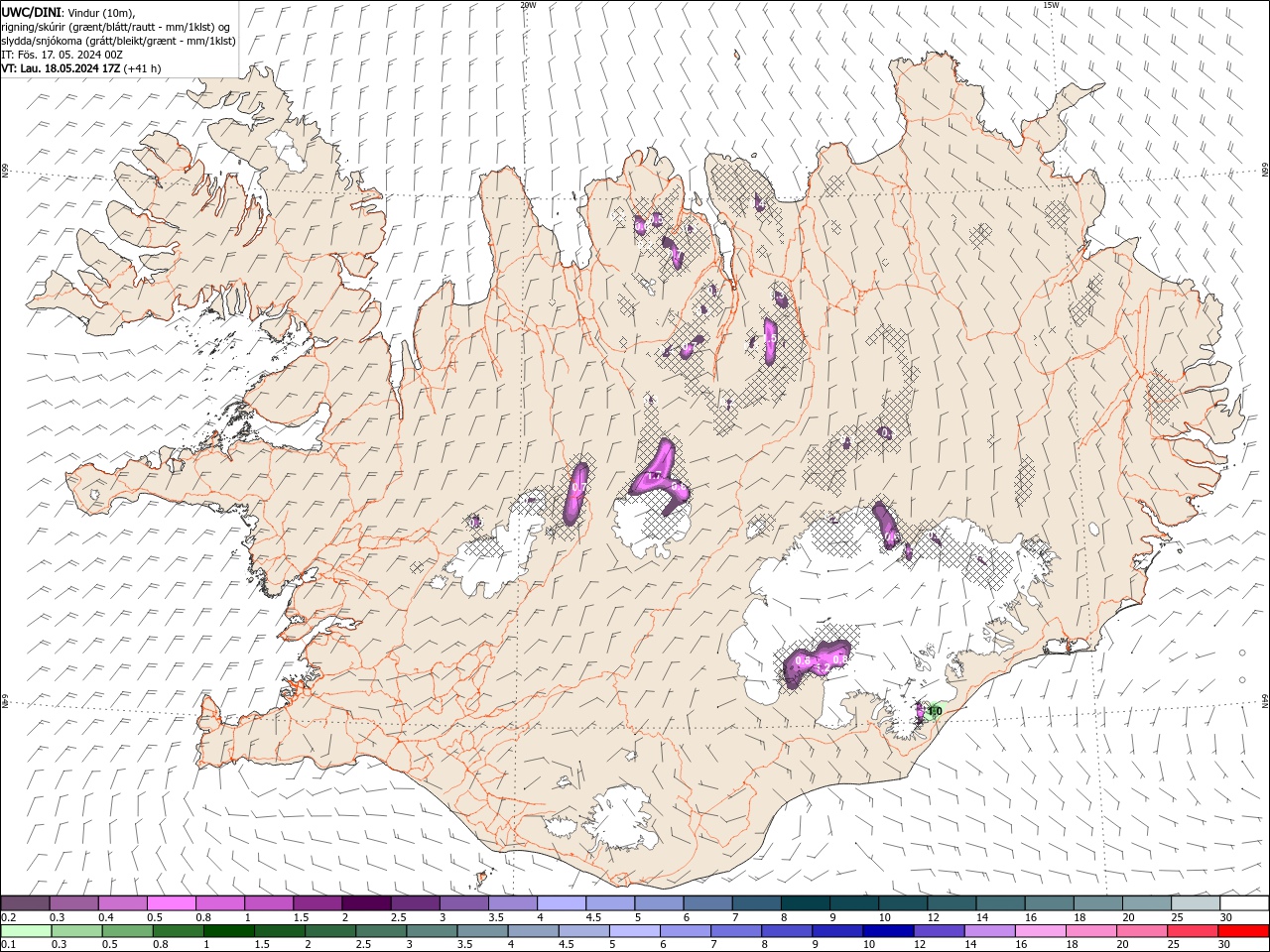Viewport: 1270px width, 952px height.
Task: Pick the dark teal 9 snowfall scale swatch
Action: pos(854,903)
